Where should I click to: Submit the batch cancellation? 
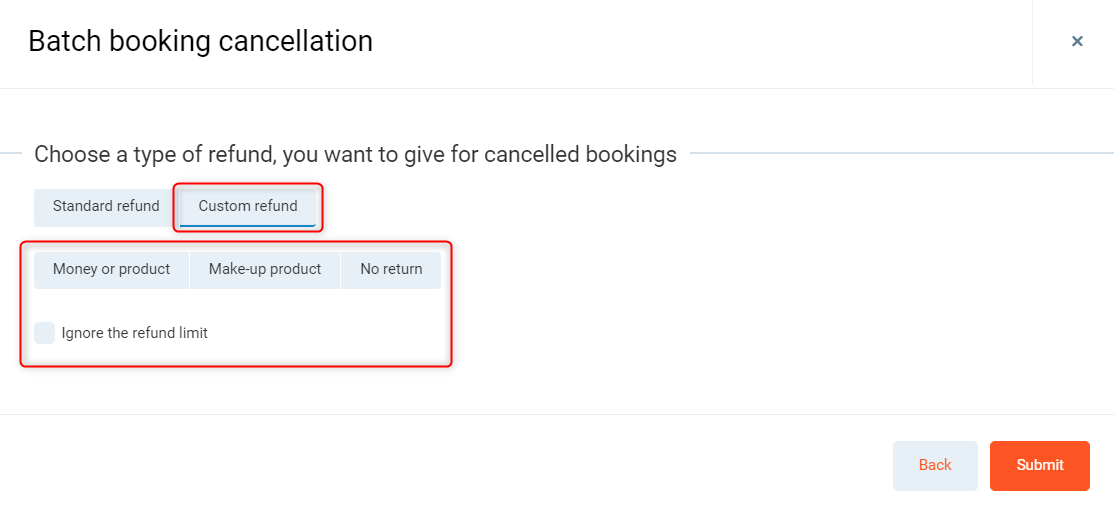tap(1040, 466)
